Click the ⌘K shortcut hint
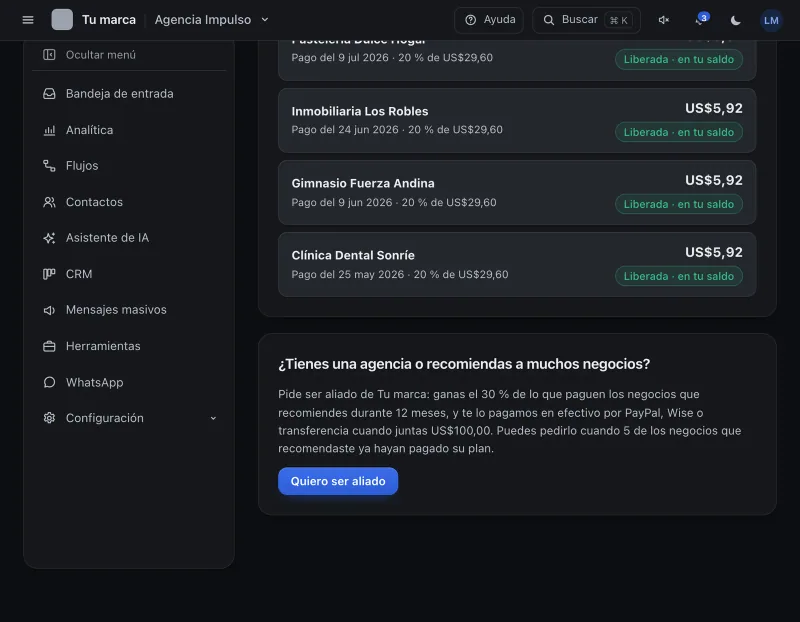Screen dimensions: 800x622 618,20
